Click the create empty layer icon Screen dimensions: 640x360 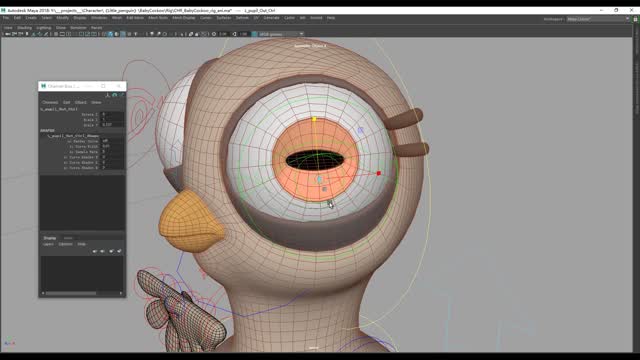click(x=111, y=251)
